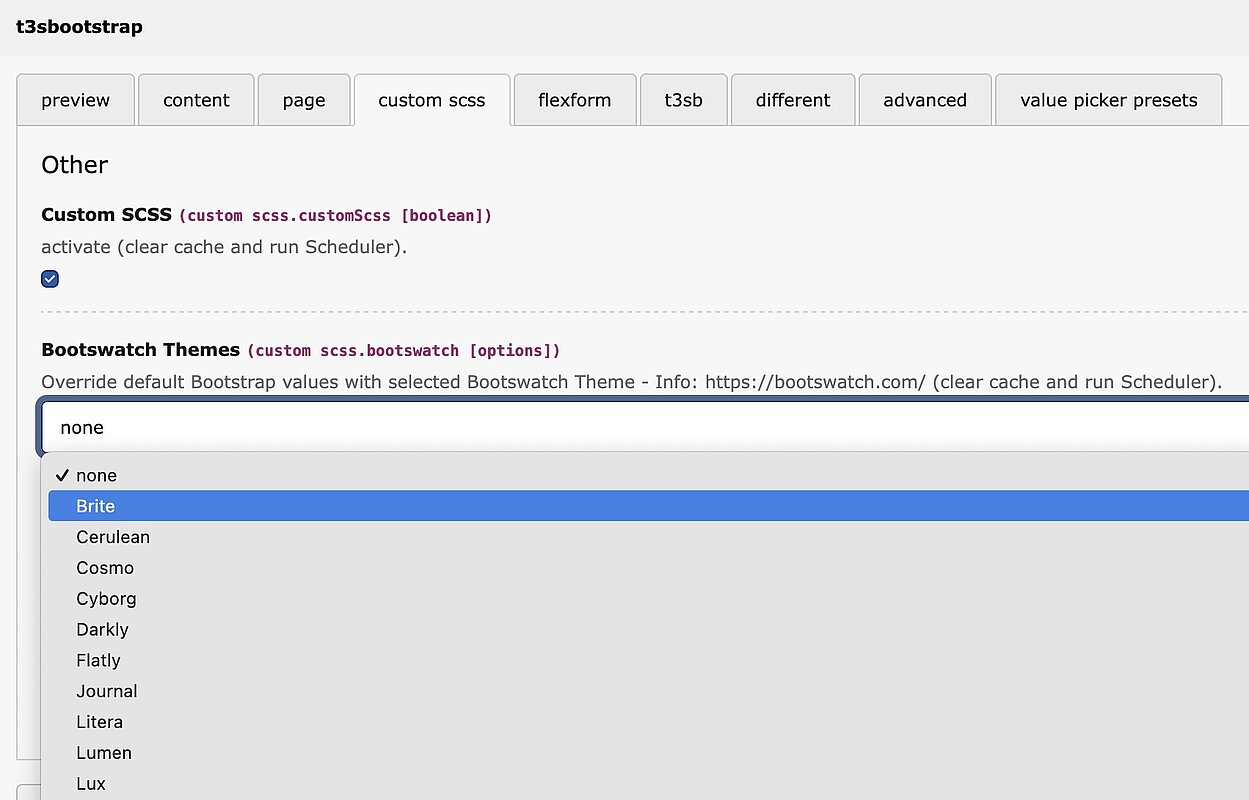
Task: Open the value picker presets tab
Action: (1108, 100)
